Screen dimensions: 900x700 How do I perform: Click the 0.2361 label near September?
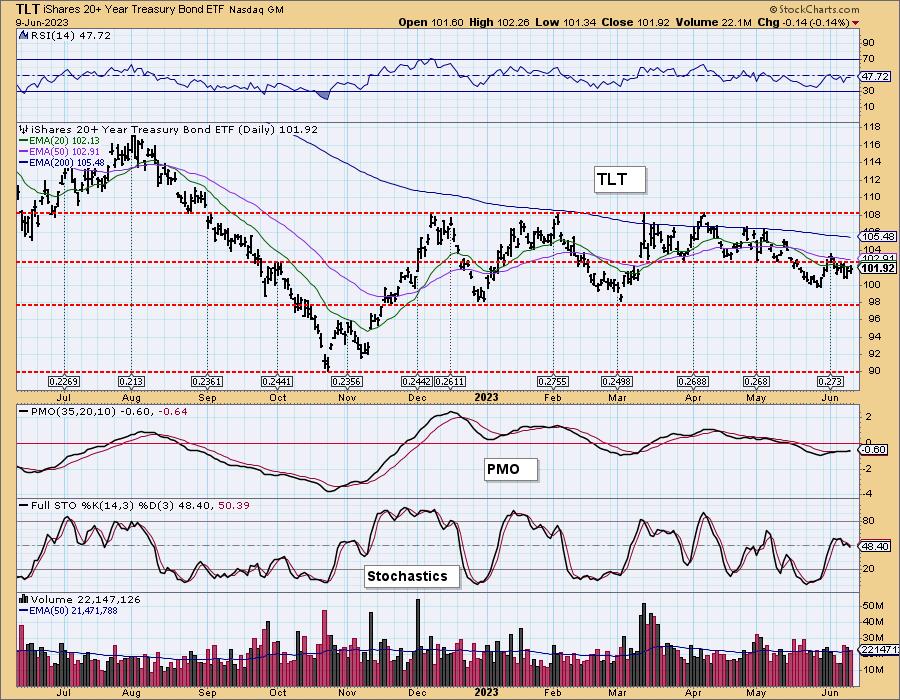pos(207,382)
